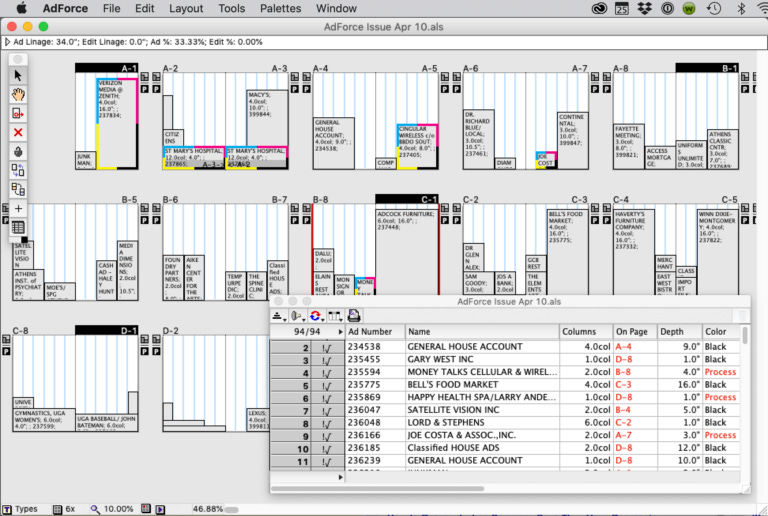
Task: Open the find flashlight menu in ad list
Action: pyautogui.click(x=296, y=316)
